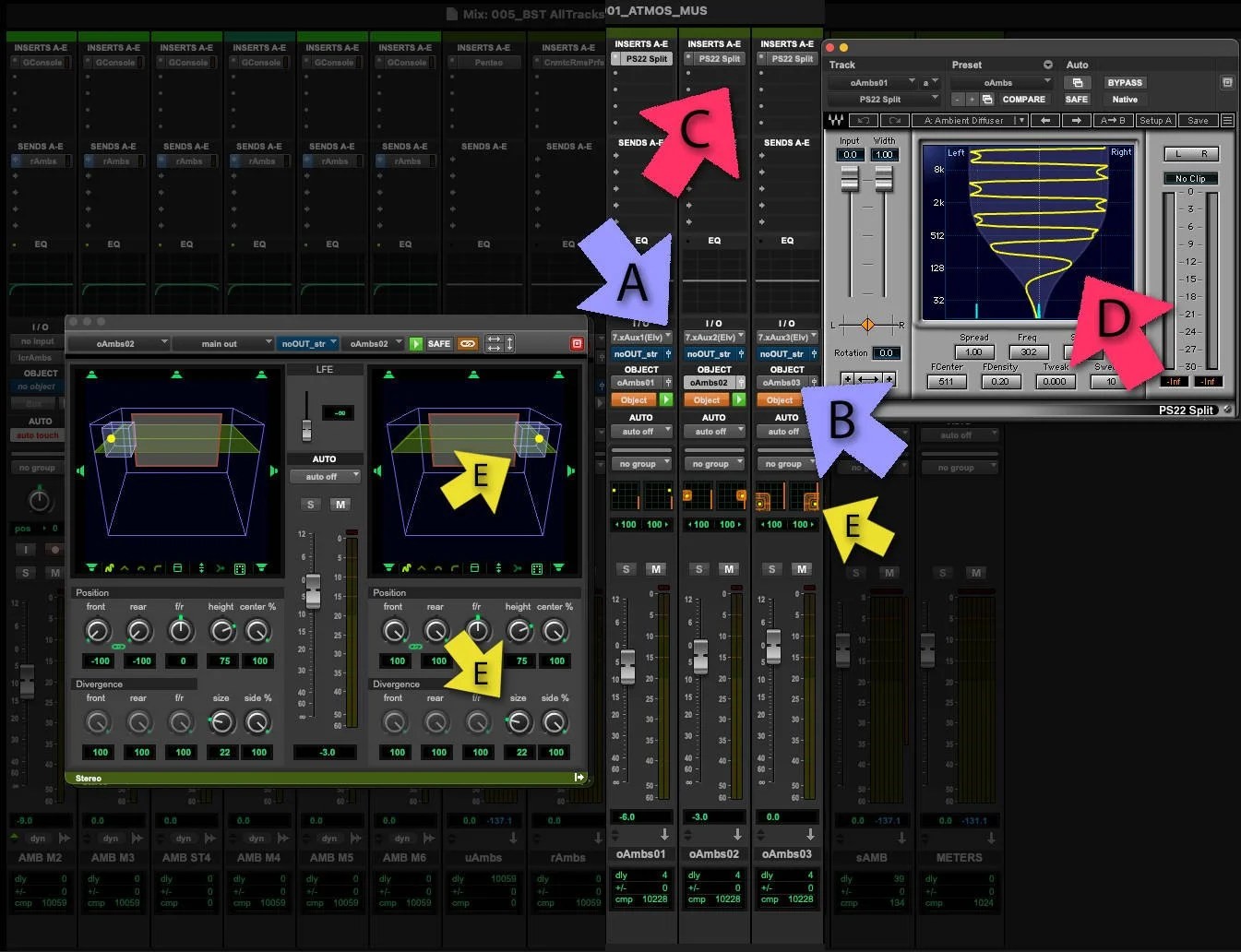This screenshot has width=1241, height=952.
Task: Click the oAmbs01 track volume fader
Action: (x=627, y=665)
